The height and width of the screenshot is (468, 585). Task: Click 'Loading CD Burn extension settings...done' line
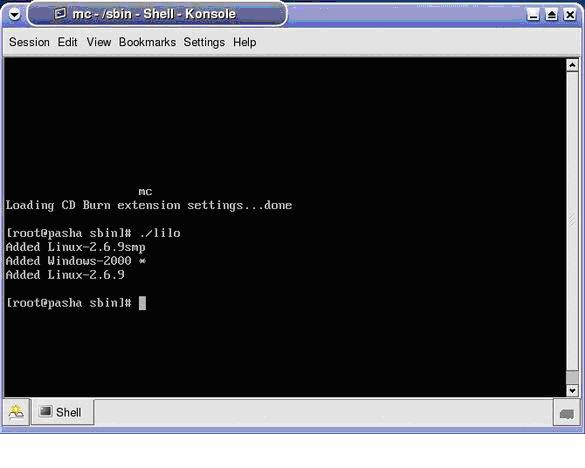coord(149,206)
